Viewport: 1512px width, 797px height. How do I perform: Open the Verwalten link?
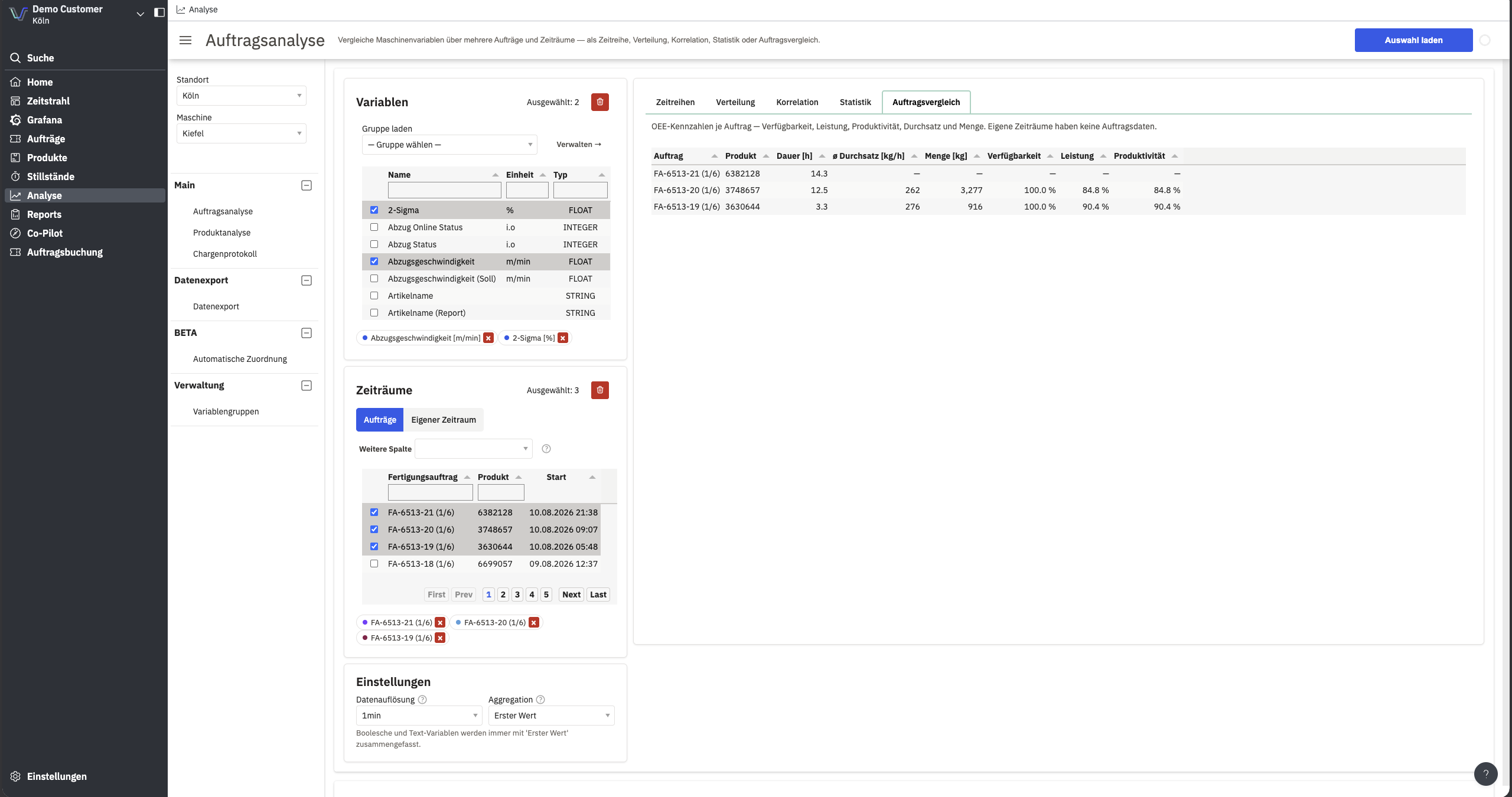pos(579,145)
